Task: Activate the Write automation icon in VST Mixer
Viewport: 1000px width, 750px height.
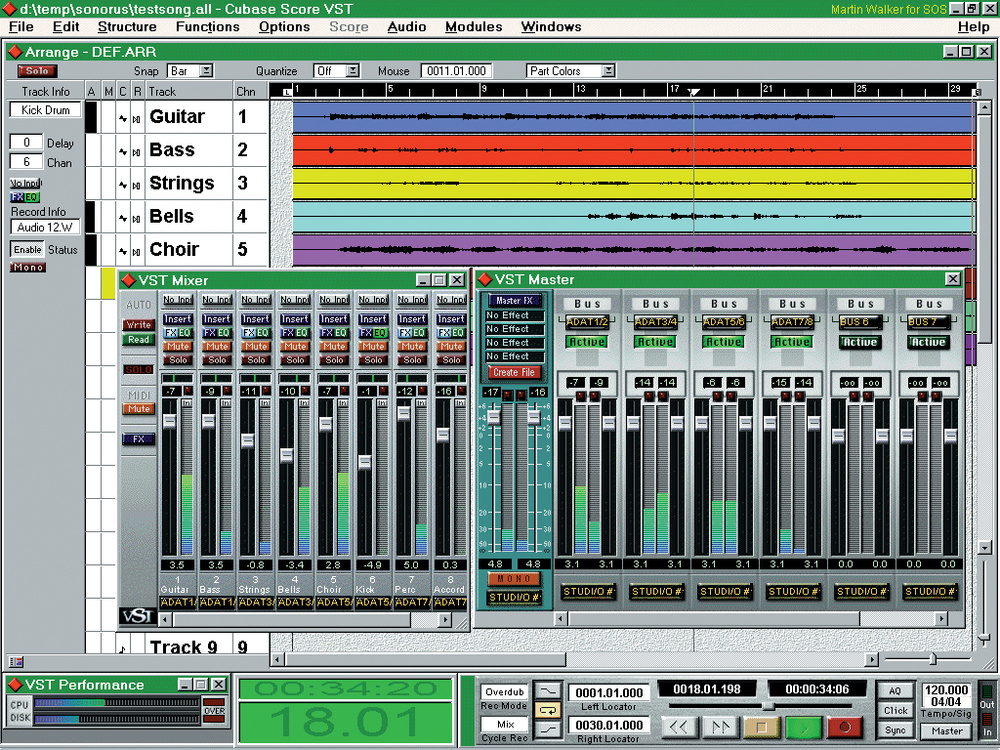Action: click(138, 324)
